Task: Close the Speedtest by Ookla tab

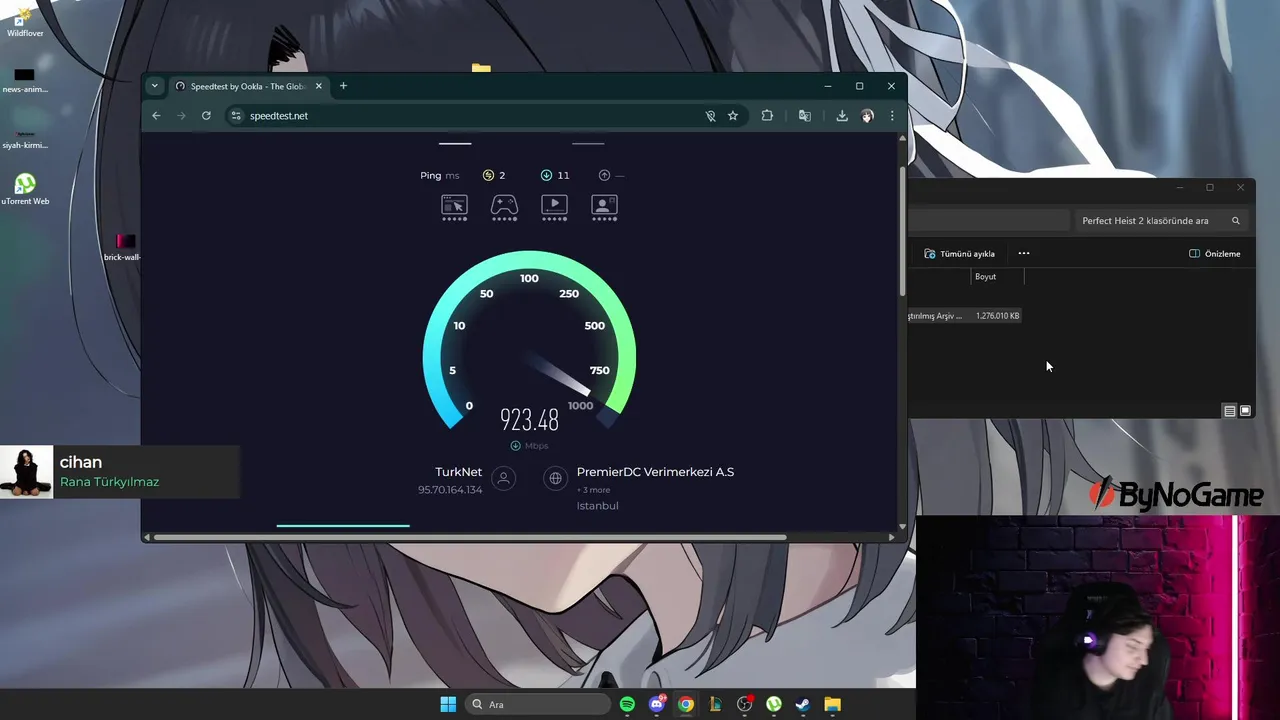Action: (319, 86)
